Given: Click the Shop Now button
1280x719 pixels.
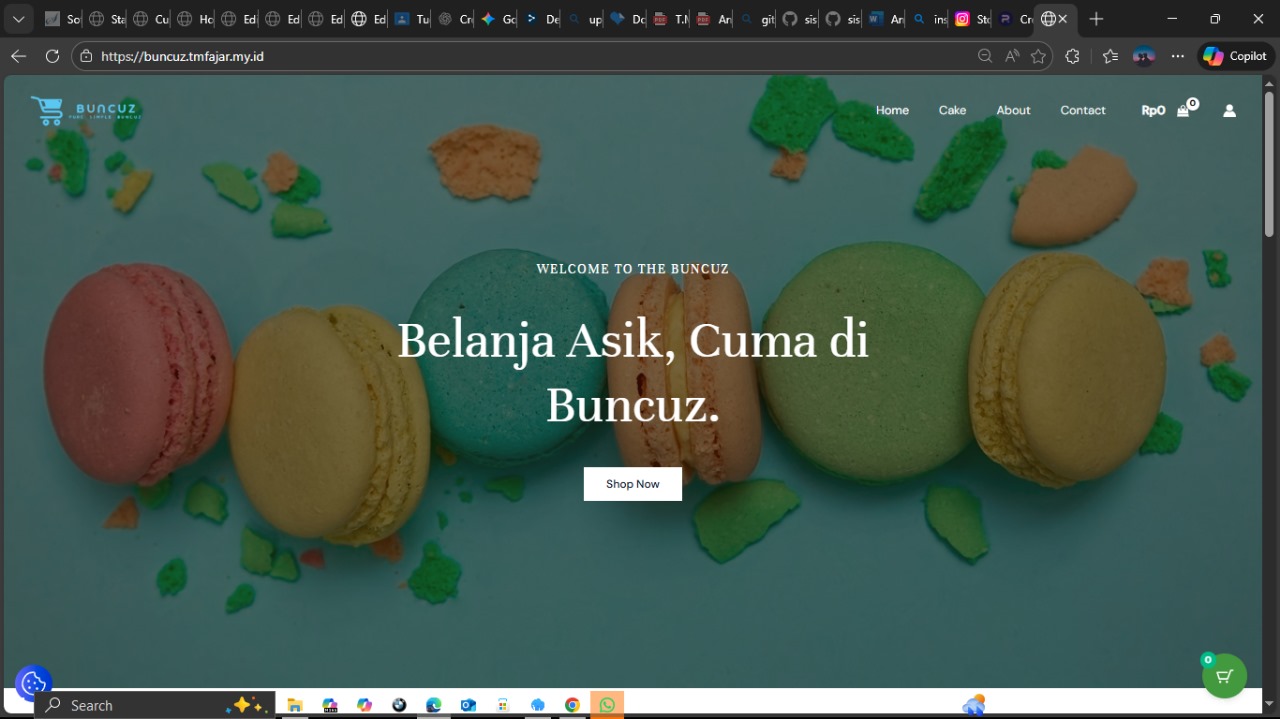Looking at the screenshot, I should pyautogui.click(x=632, y=484).
